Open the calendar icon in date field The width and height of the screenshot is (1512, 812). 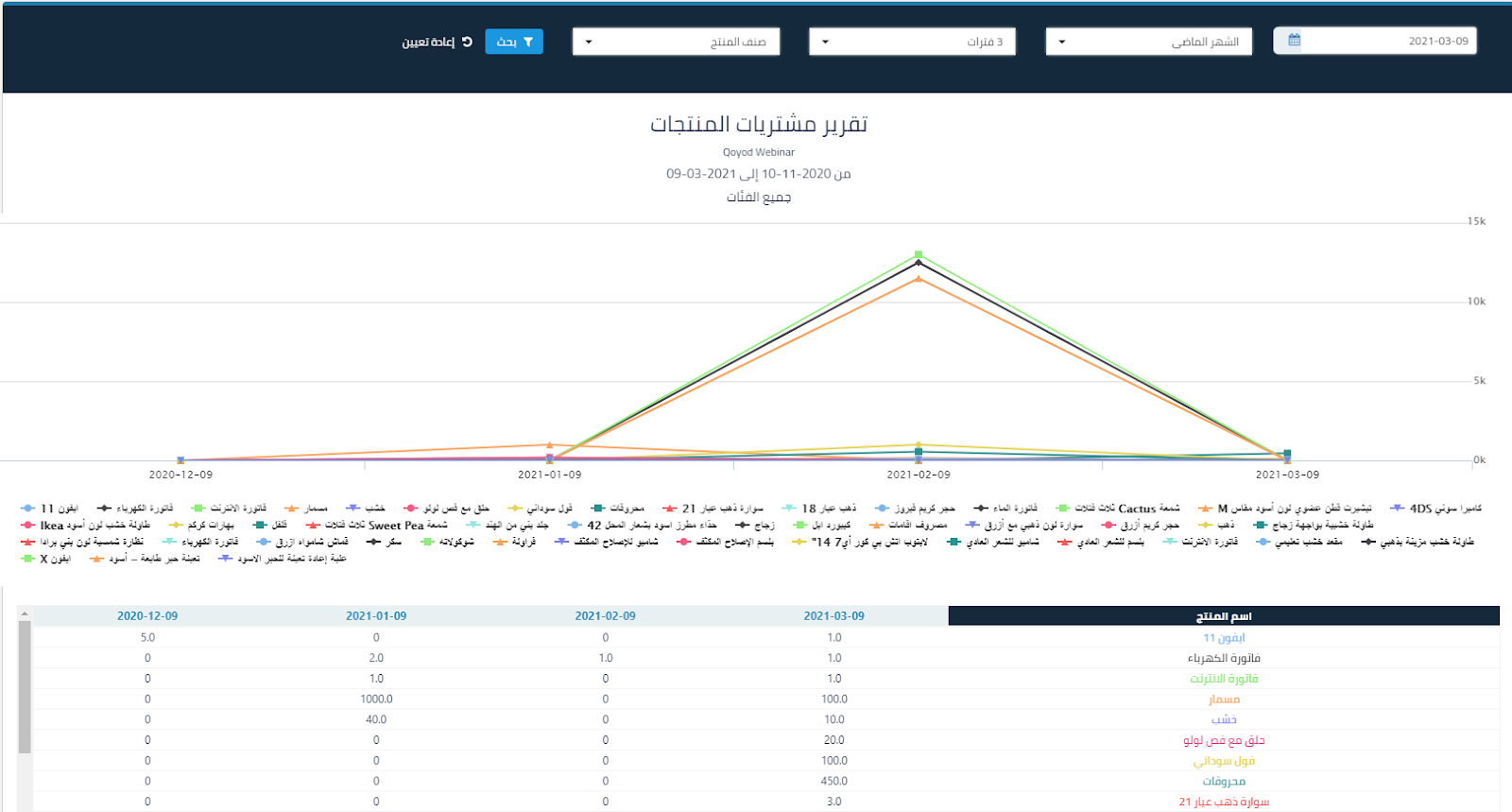[x=1294, y=41]
